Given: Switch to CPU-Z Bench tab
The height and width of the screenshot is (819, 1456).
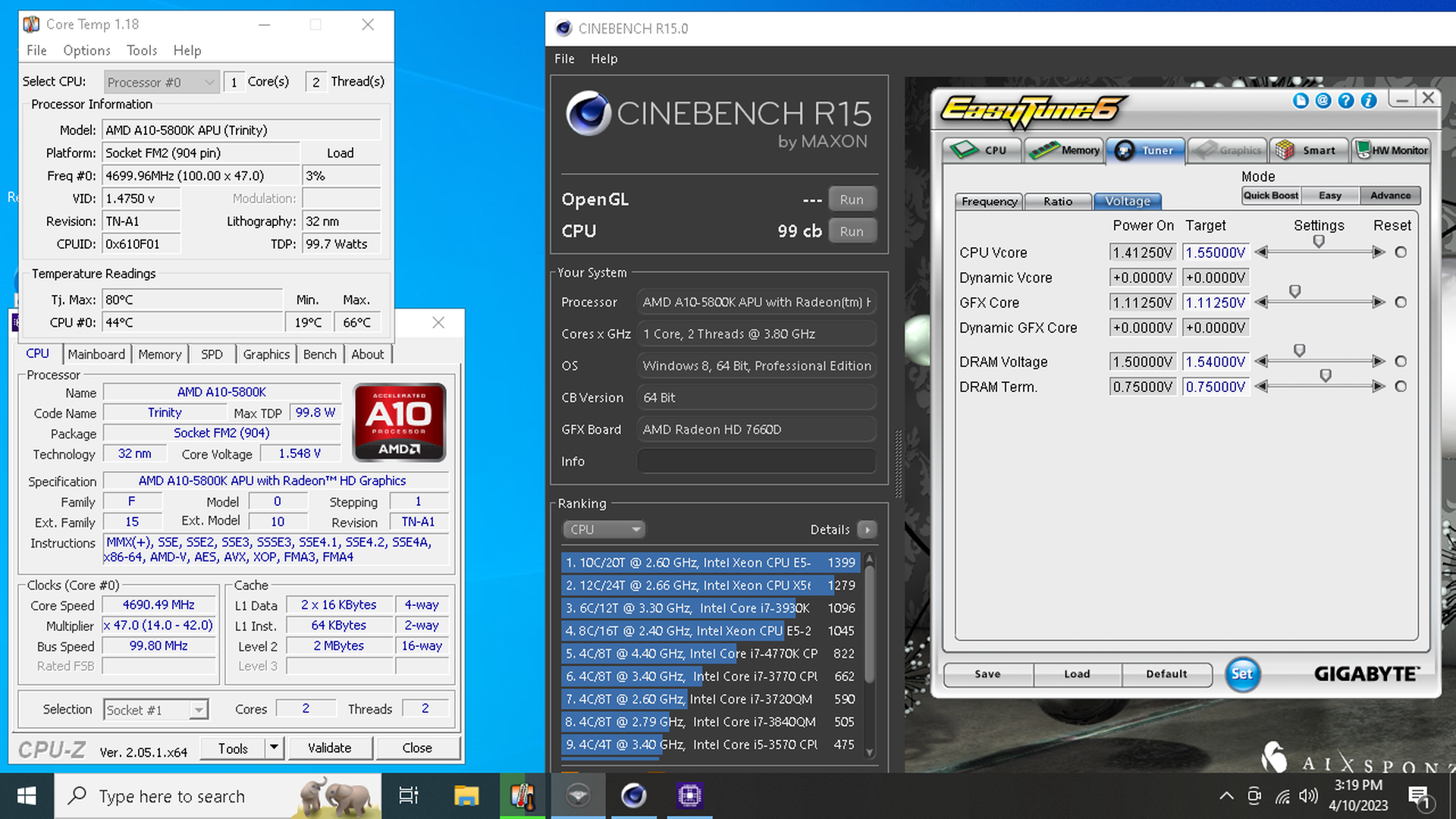Looking at the screenshot, I should pyautogui.click(x=319, y=354).
